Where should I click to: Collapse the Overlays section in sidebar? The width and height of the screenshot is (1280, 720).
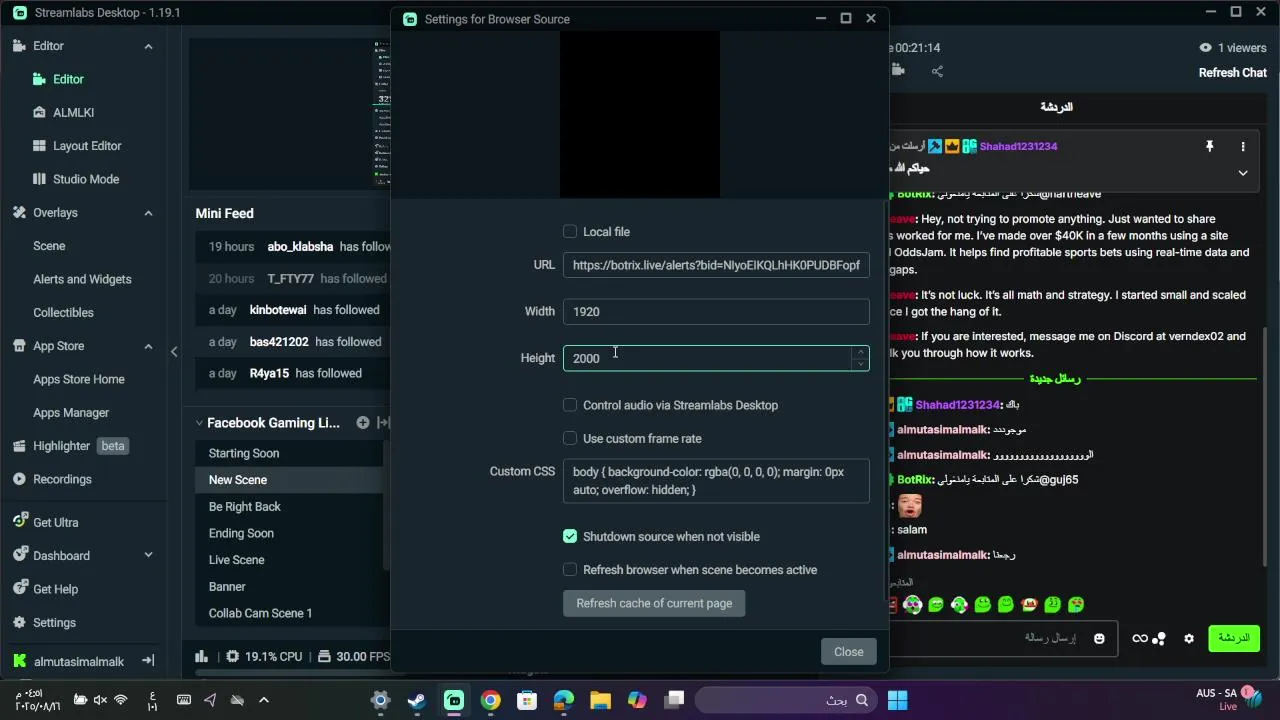click(x=148, y=213)
